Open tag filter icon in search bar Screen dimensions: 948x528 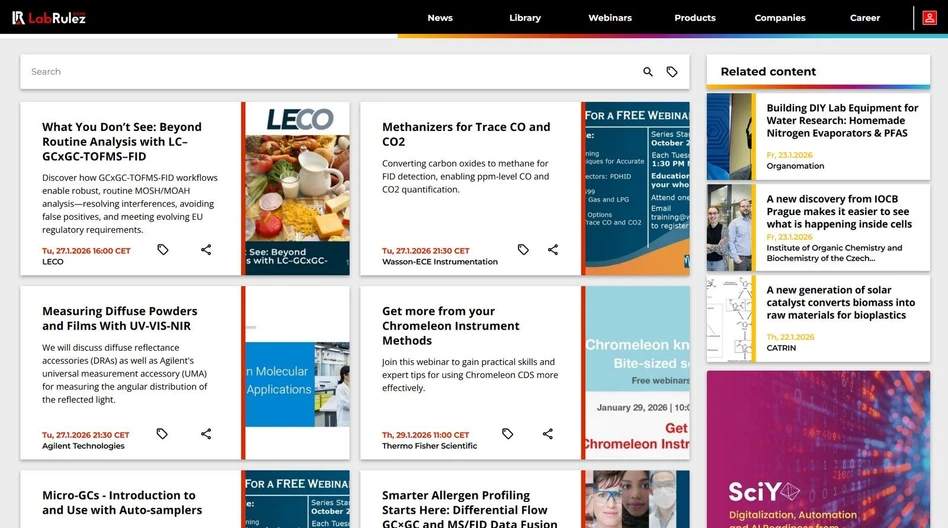pyautogui.click(x=672, y=72)
